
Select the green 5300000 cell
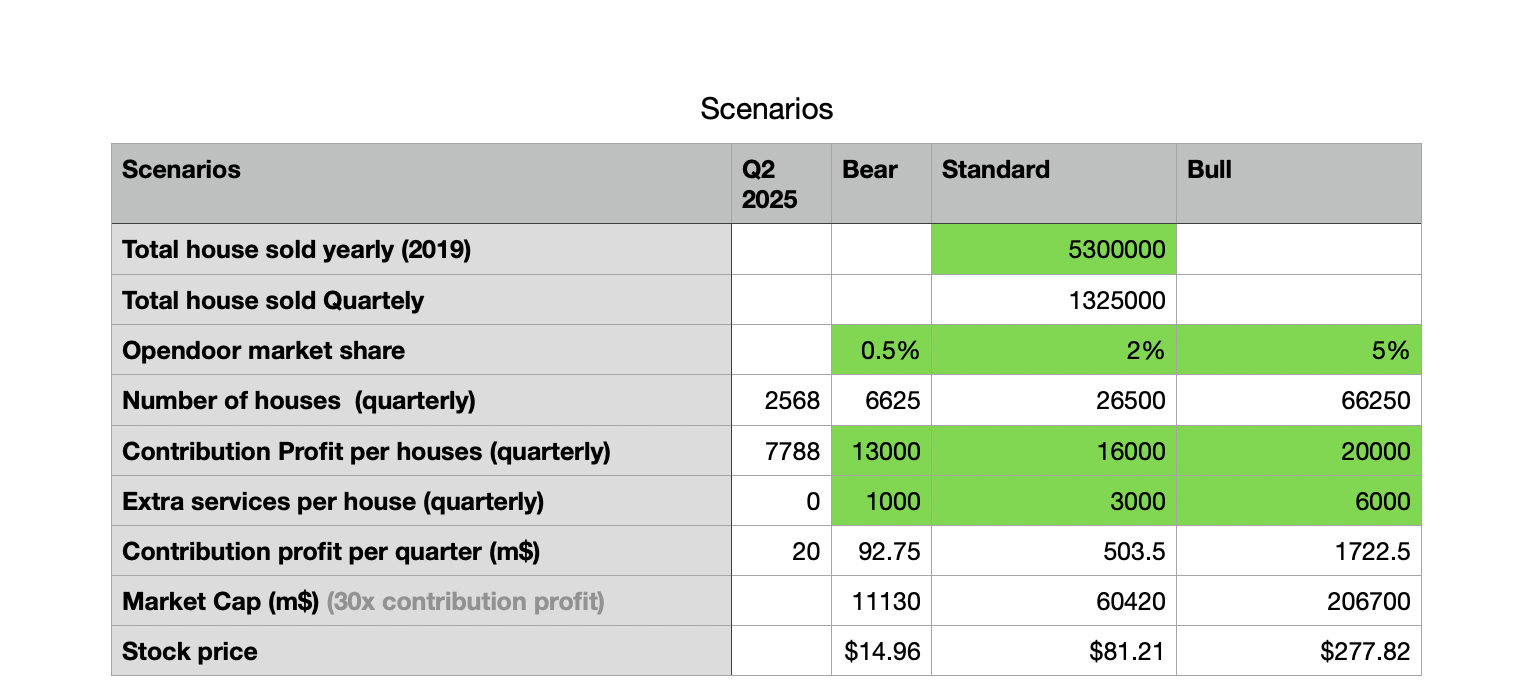(x=1053, y=249)
